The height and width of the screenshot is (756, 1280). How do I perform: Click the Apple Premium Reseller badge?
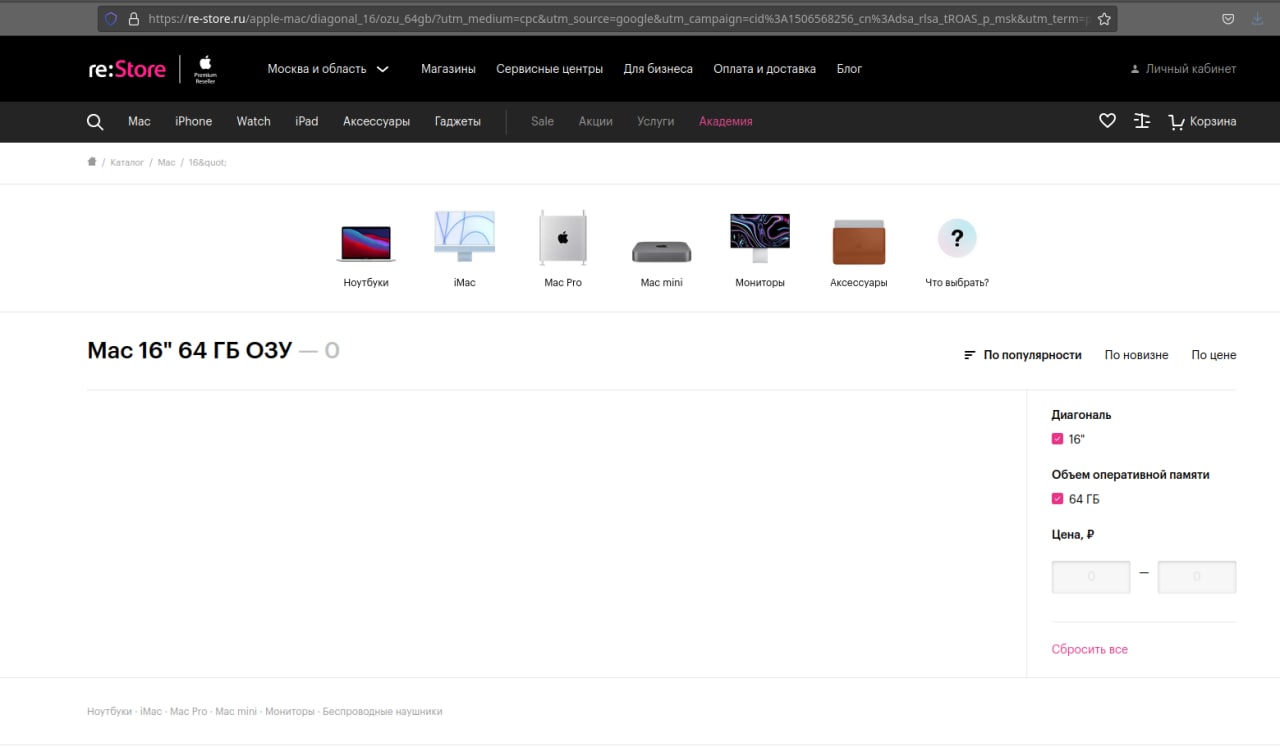pos(205,69)
